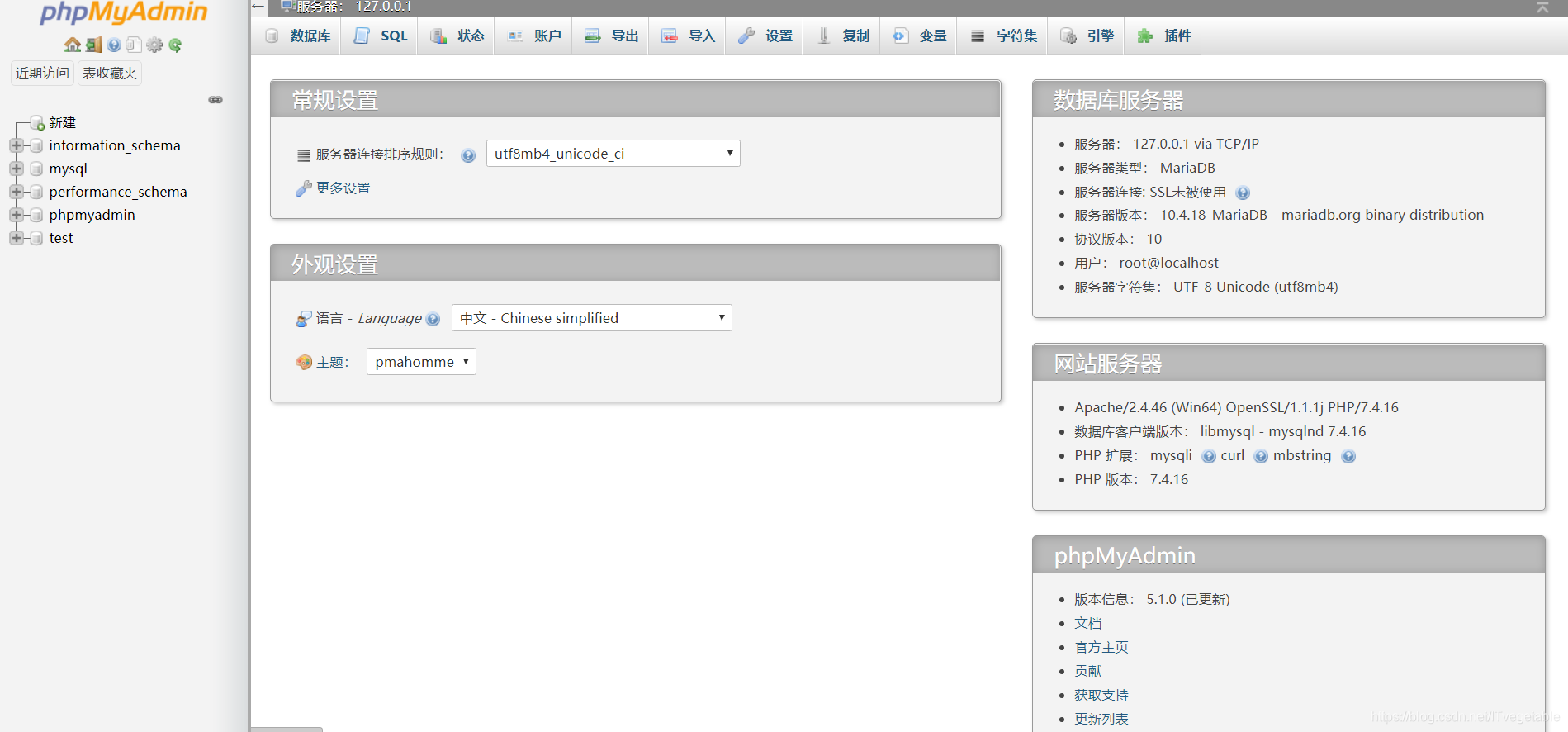Select the information_schema database name
Viewport: 1568px width, 732px height.
(115, 145)
